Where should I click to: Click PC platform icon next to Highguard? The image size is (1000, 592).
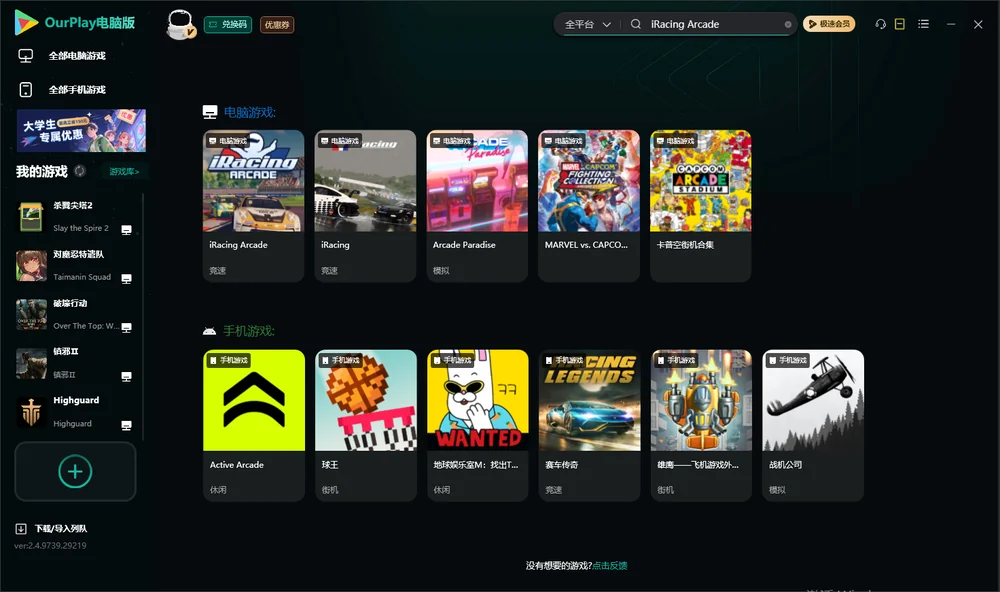126,426
